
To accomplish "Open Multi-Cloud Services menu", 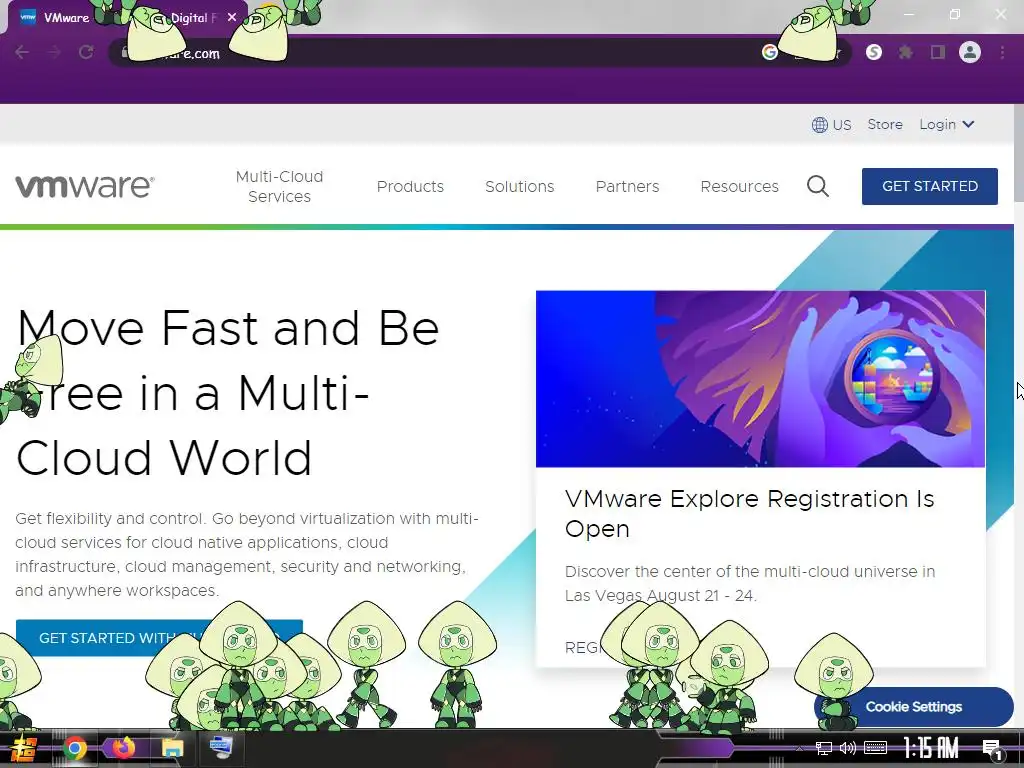I will click(280, 186).
